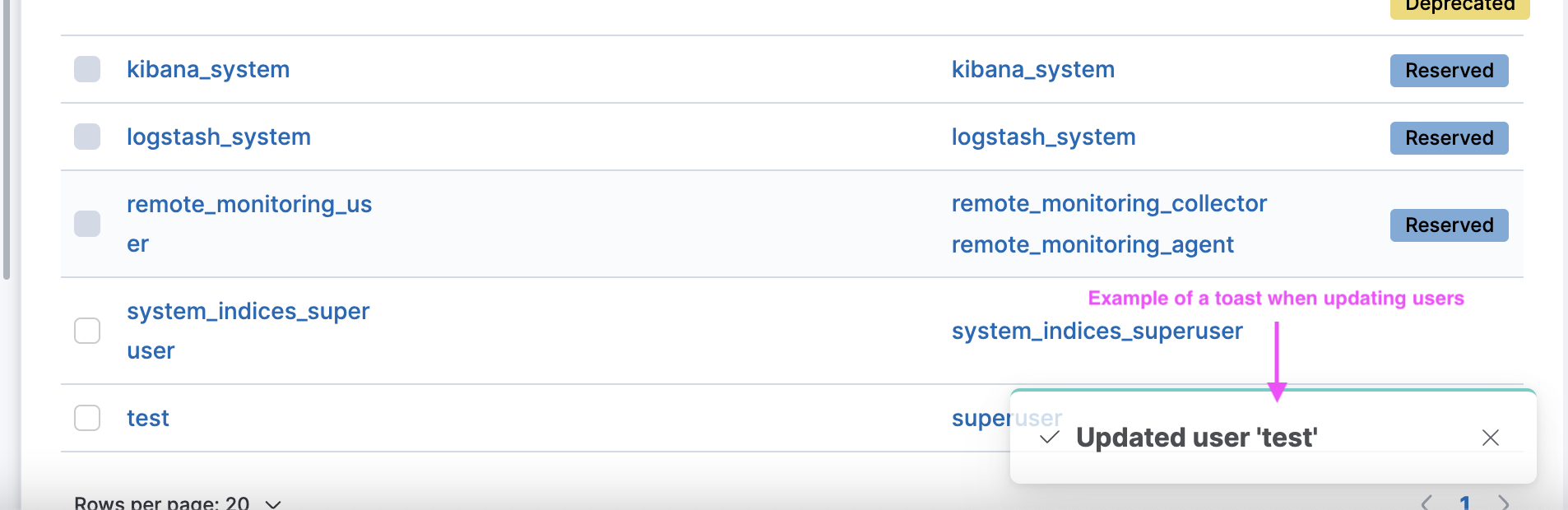Image resolution: width=1568 pixels, height=510 pixels.
Task: Select the test user checkbox
Action: (87, 418)
